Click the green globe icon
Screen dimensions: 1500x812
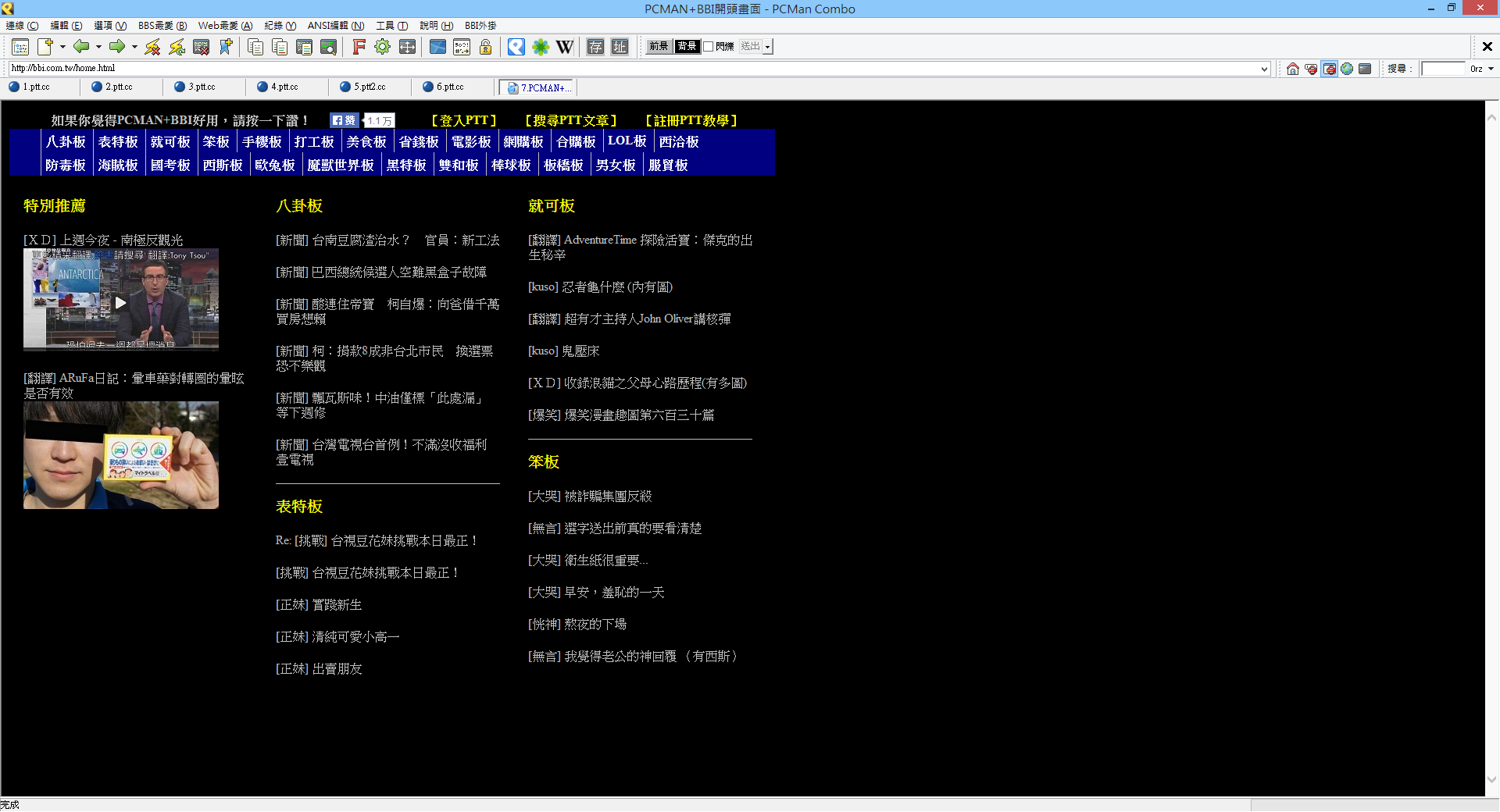click(x=1347, y=69)
